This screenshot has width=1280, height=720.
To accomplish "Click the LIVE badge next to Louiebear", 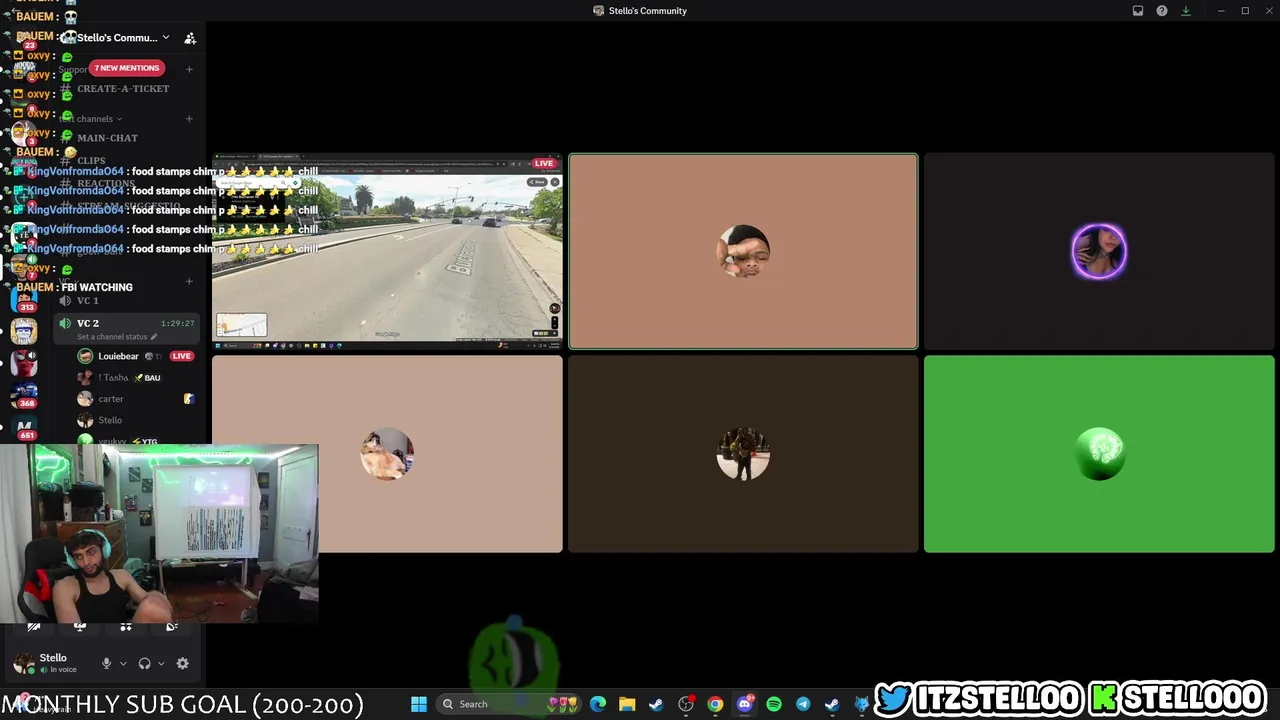I will (181, 356).
